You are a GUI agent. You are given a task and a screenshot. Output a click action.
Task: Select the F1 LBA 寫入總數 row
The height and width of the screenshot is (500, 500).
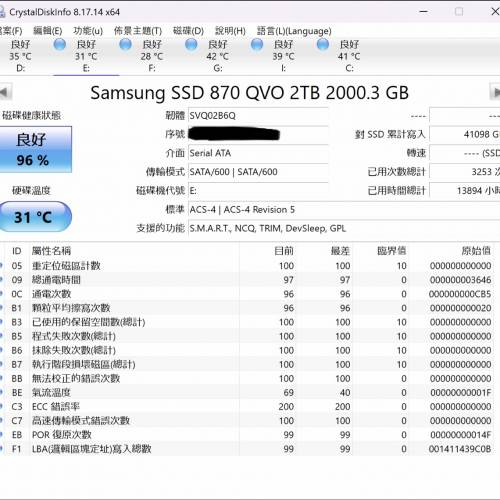247,449
